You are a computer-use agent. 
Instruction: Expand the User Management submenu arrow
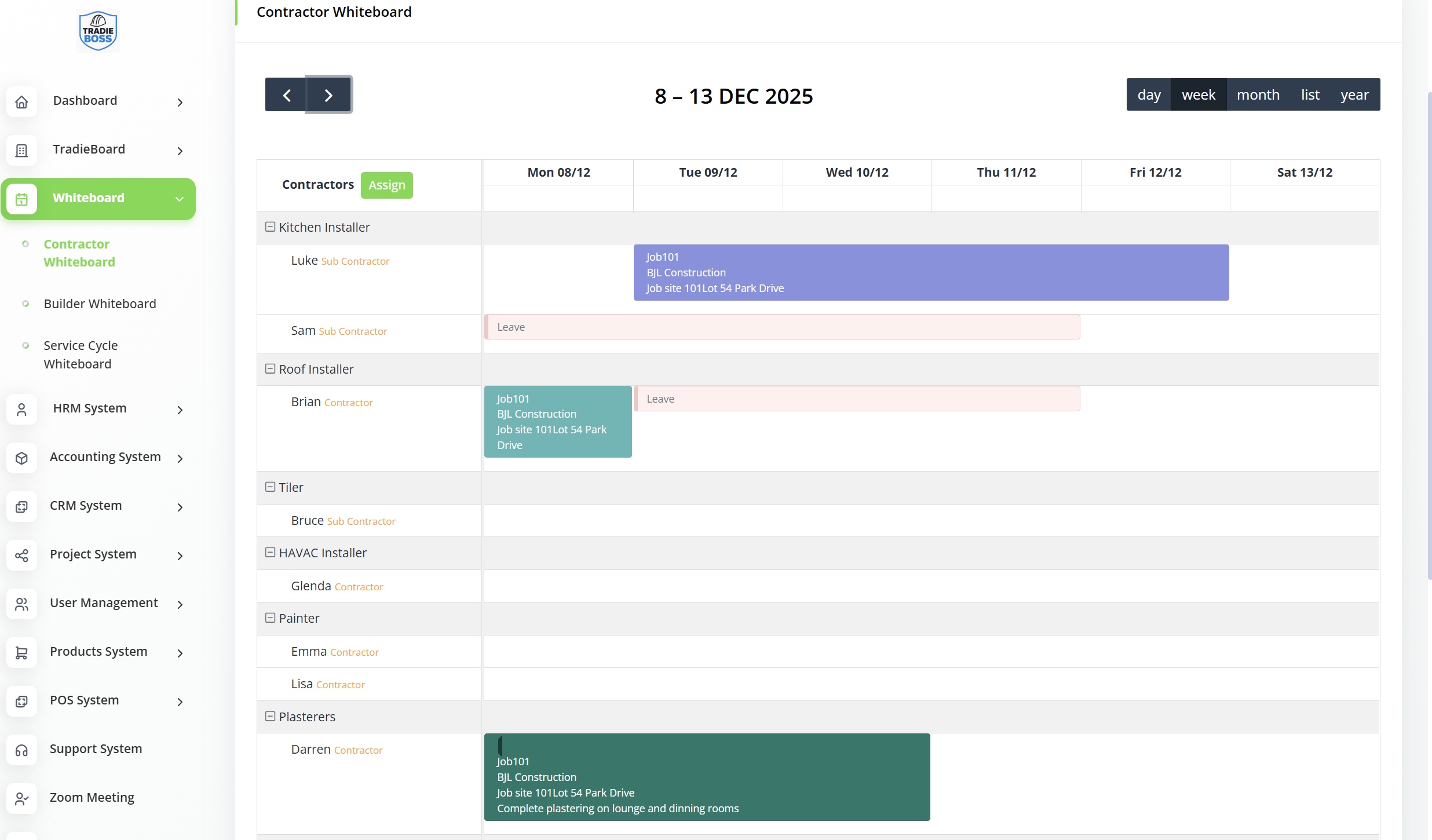point(180,604)
